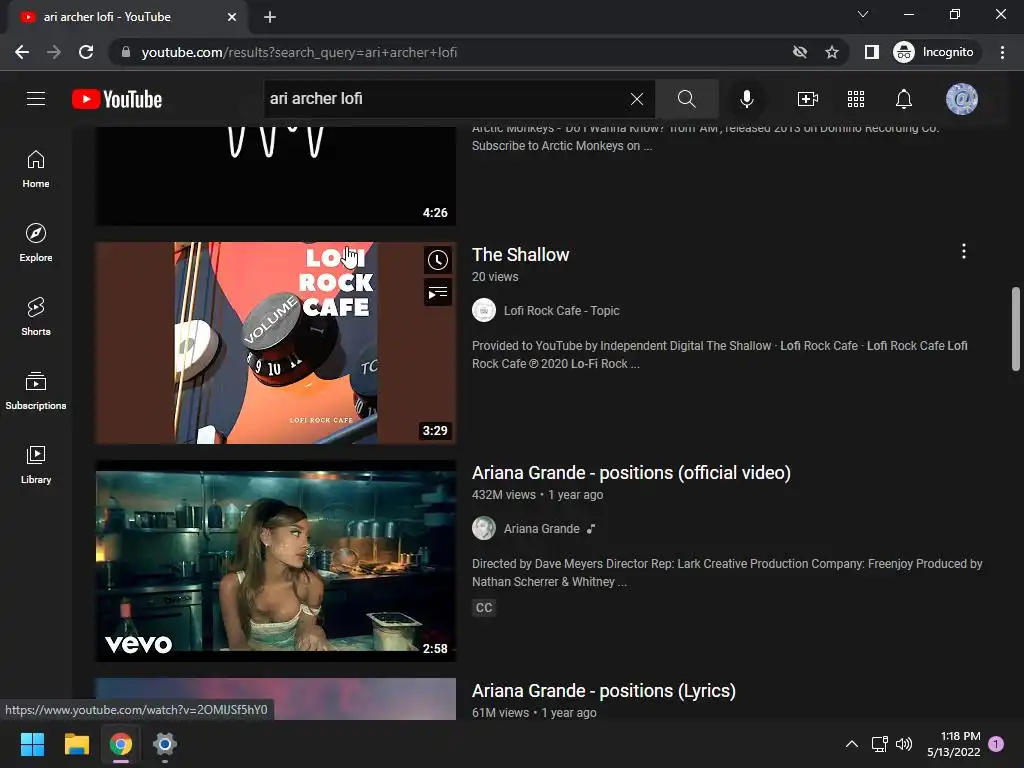Open File Explorer from the taskbar
1024x768 pixels.
[x=76, y=744]
